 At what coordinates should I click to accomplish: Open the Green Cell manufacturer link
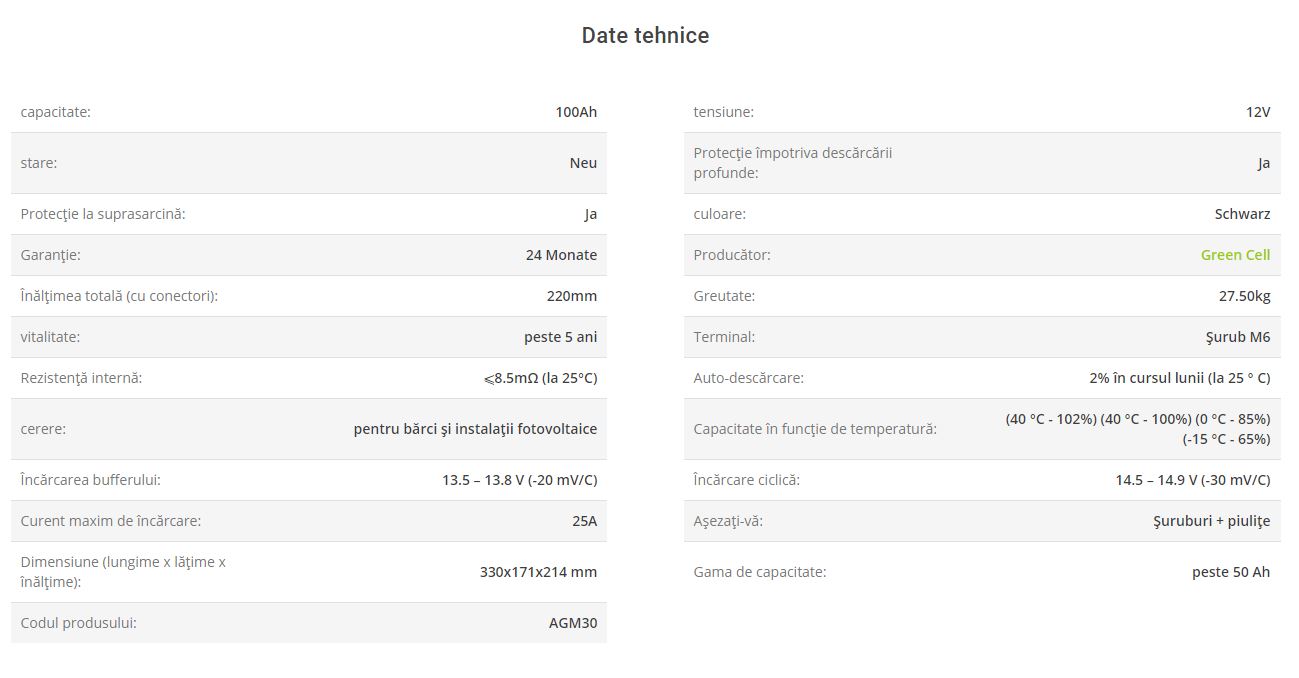[x=1235, y=255]
